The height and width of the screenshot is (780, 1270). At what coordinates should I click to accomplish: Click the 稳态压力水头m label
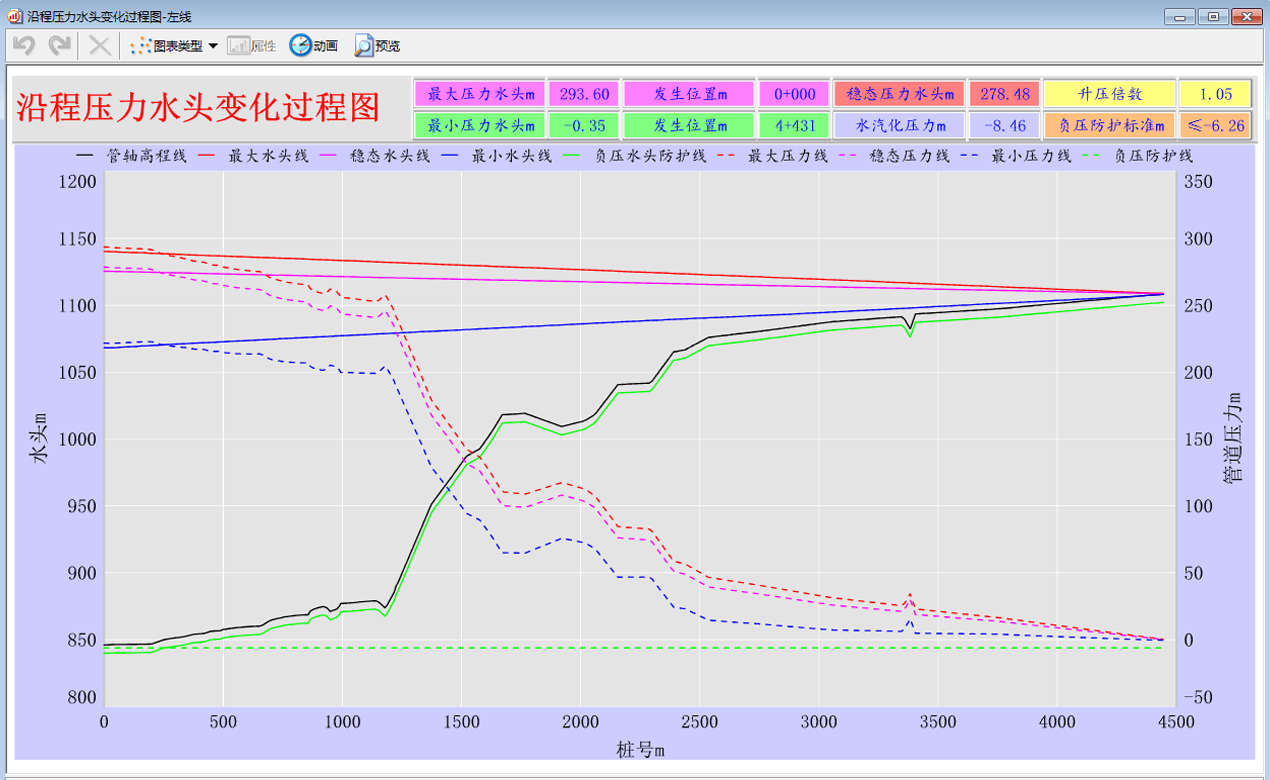tap(899, 94)
